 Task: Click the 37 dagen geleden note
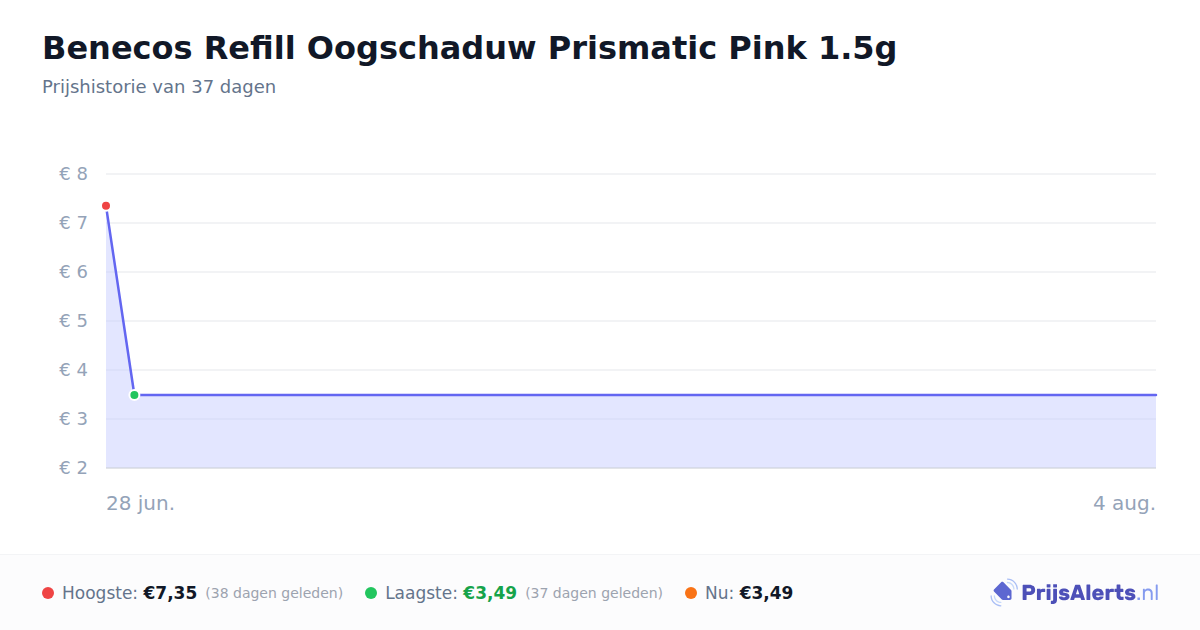(x=594, y=593)
